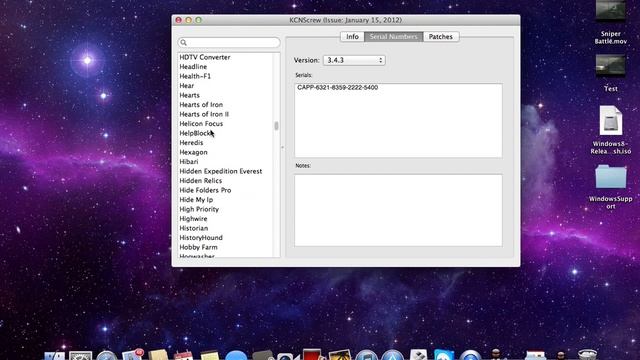640x360 pixels.
Task: Click the application list scrollbar thumb
Action: pyautogui.click(x=276, y=126)
